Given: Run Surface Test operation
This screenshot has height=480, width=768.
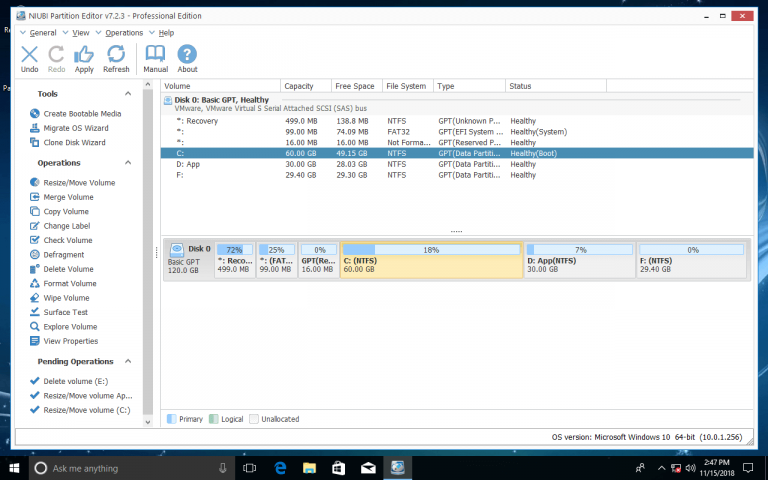Looking at the screenshot, I should (x=59, y=312).
